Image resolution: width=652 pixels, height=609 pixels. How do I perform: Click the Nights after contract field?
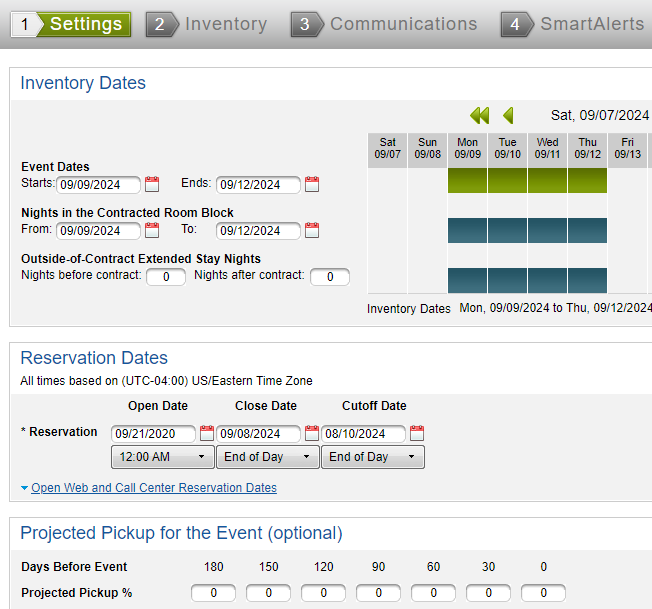point(329,276)
